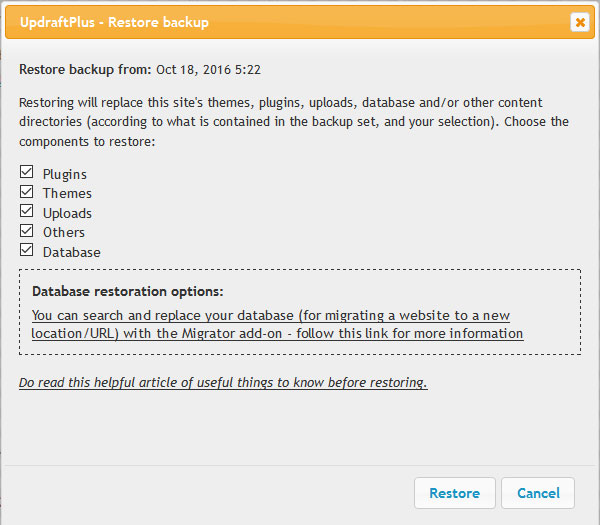Open the Migrator add-on information link
The height and width of the screenshot is (525, 600).
(x=276, y=324)
